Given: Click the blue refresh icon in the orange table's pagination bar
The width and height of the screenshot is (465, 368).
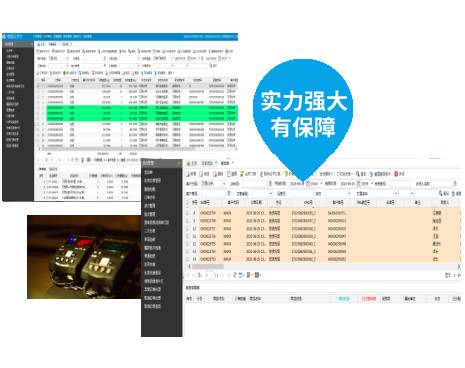Looking at the screenshot, I should tap(235, 275).
